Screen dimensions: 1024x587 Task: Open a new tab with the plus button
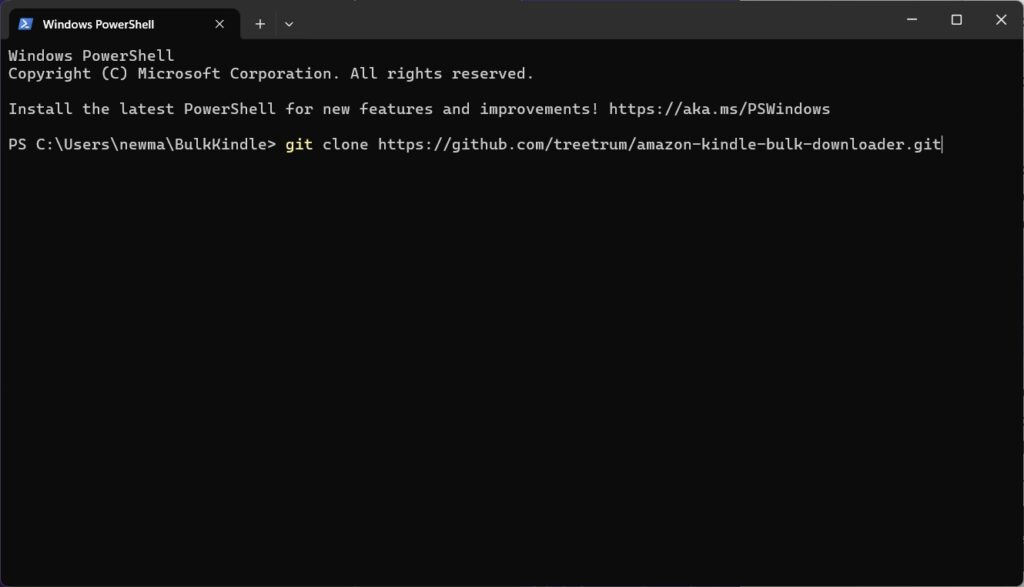(260, 23)
